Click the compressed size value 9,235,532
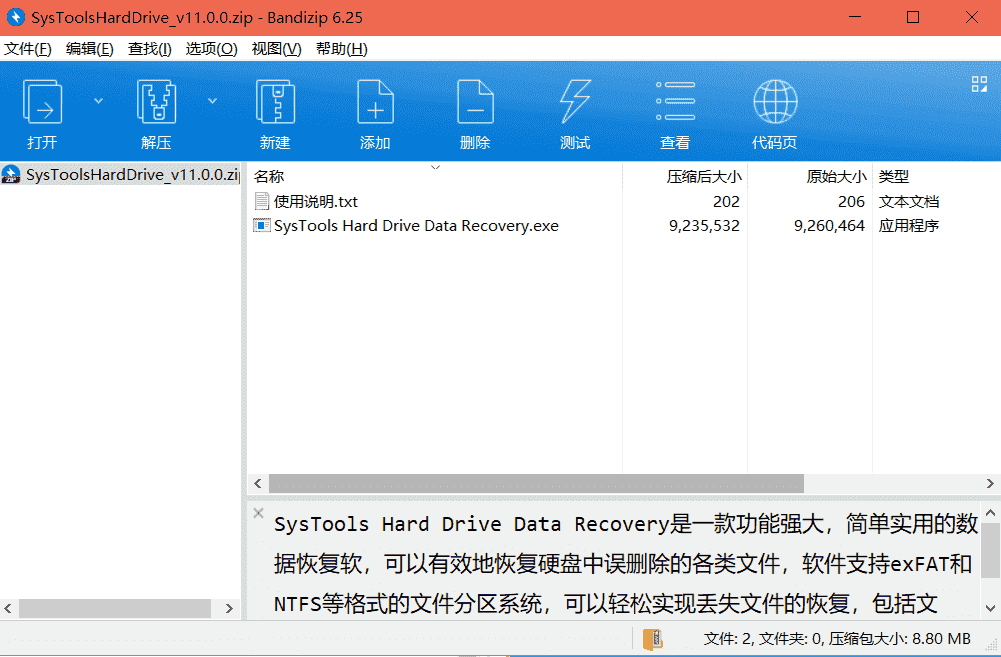Screen dimensions: 1001x657 (x=704, y=226)
